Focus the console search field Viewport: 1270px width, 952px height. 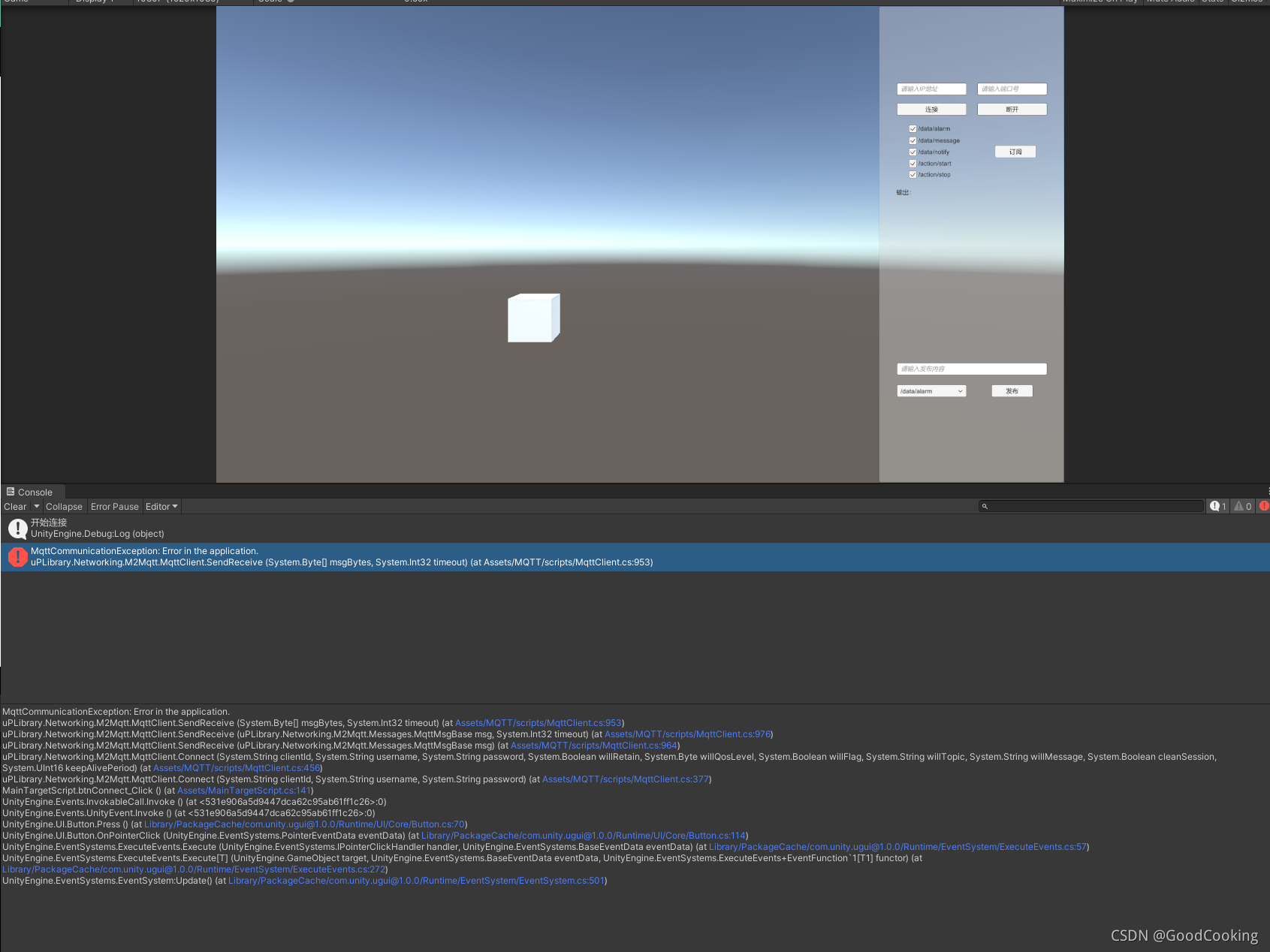click(1091, 507)
